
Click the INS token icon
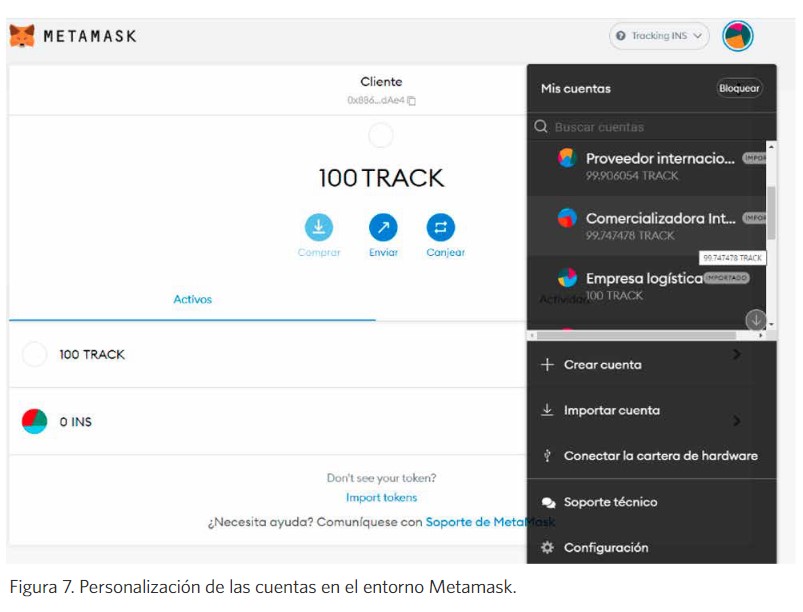point(34,421)
